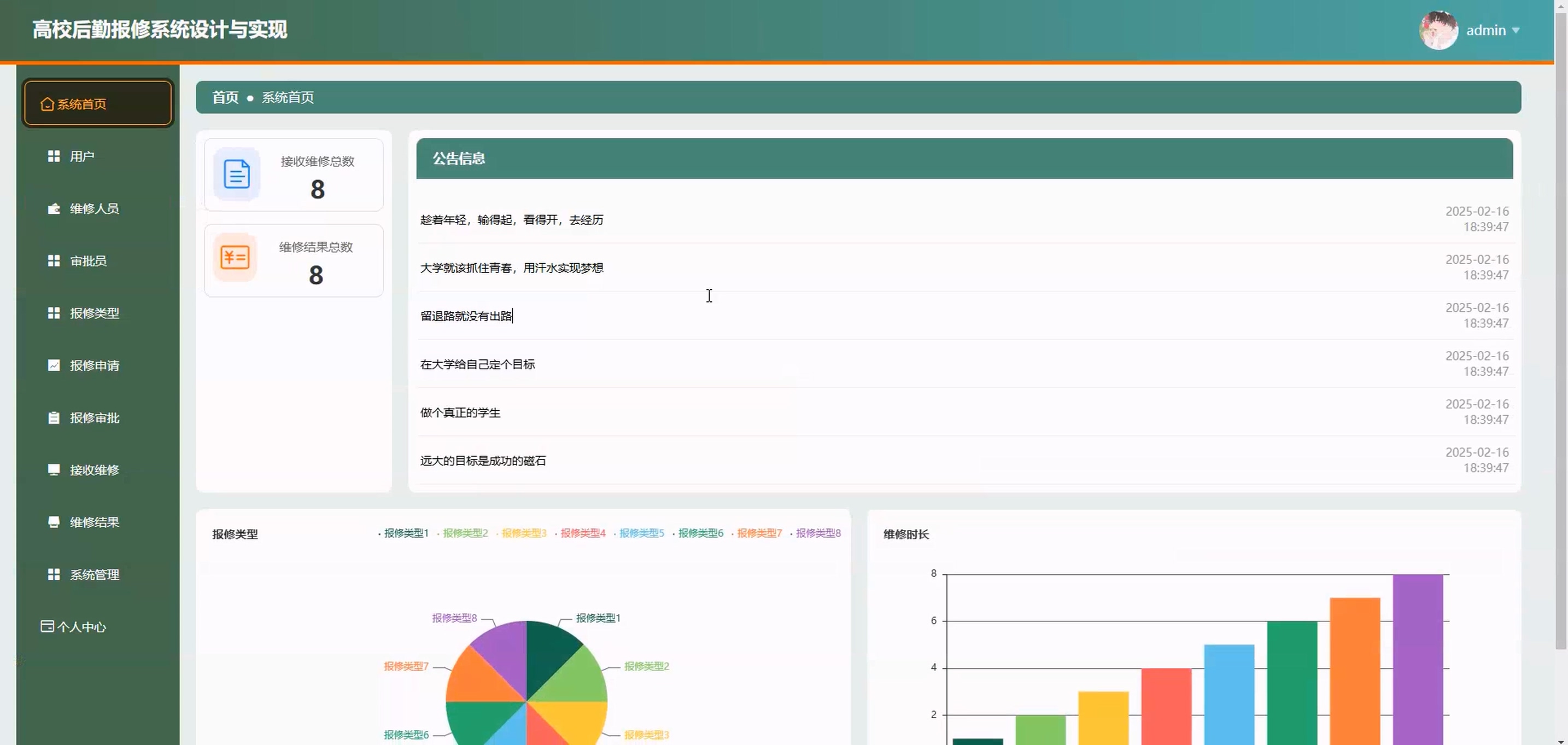Expand the 系统管理 sidebar menu

click(x=95, y=574)
